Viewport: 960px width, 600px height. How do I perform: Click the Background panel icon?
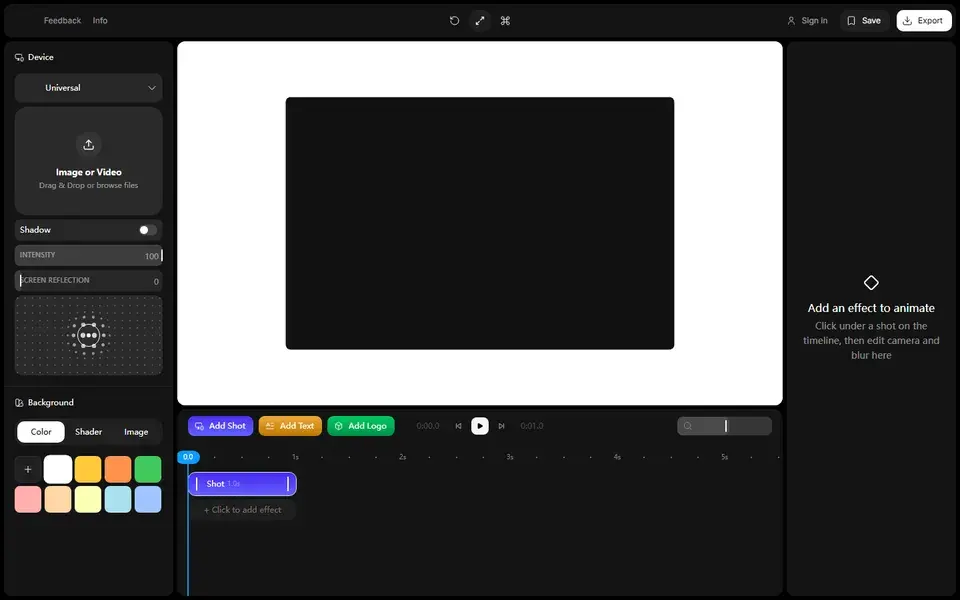click(x=19, y=403)
